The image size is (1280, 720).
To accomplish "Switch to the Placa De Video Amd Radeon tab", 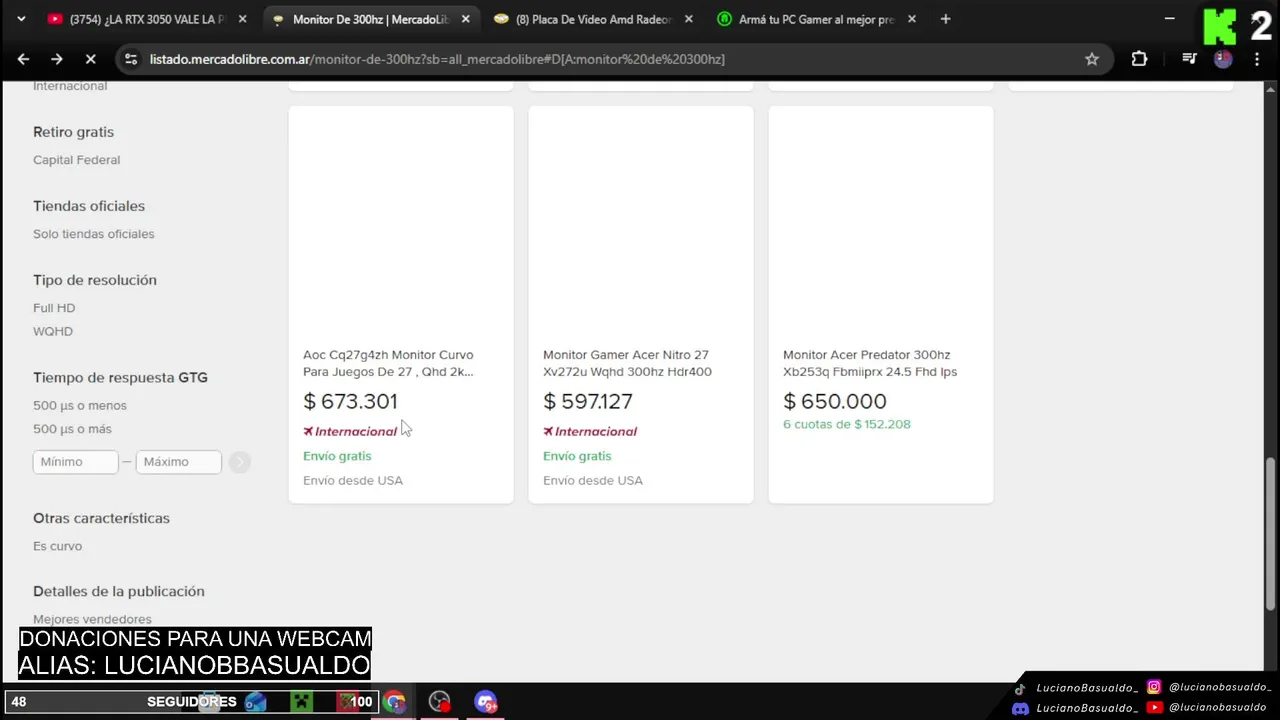I will pos(594,19).
